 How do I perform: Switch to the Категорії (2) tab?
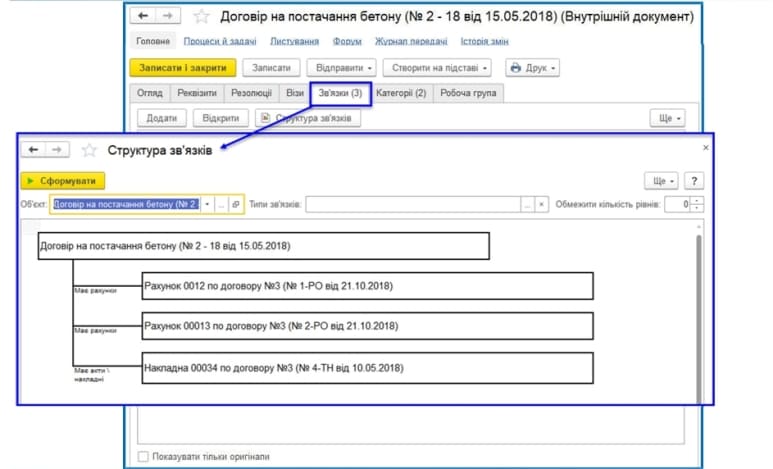coord(401,93)
